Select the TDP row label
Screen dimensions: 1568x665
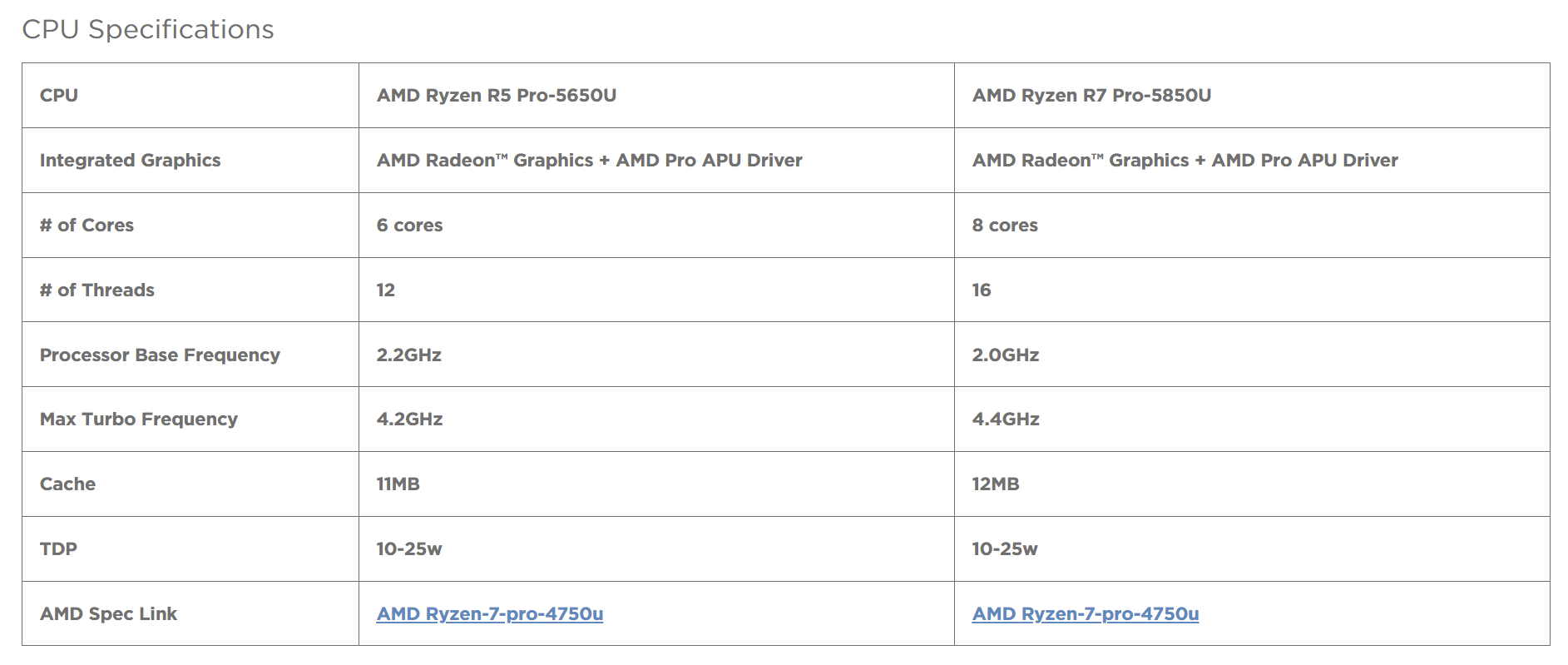pyautogui.click(x=58, y=549)
